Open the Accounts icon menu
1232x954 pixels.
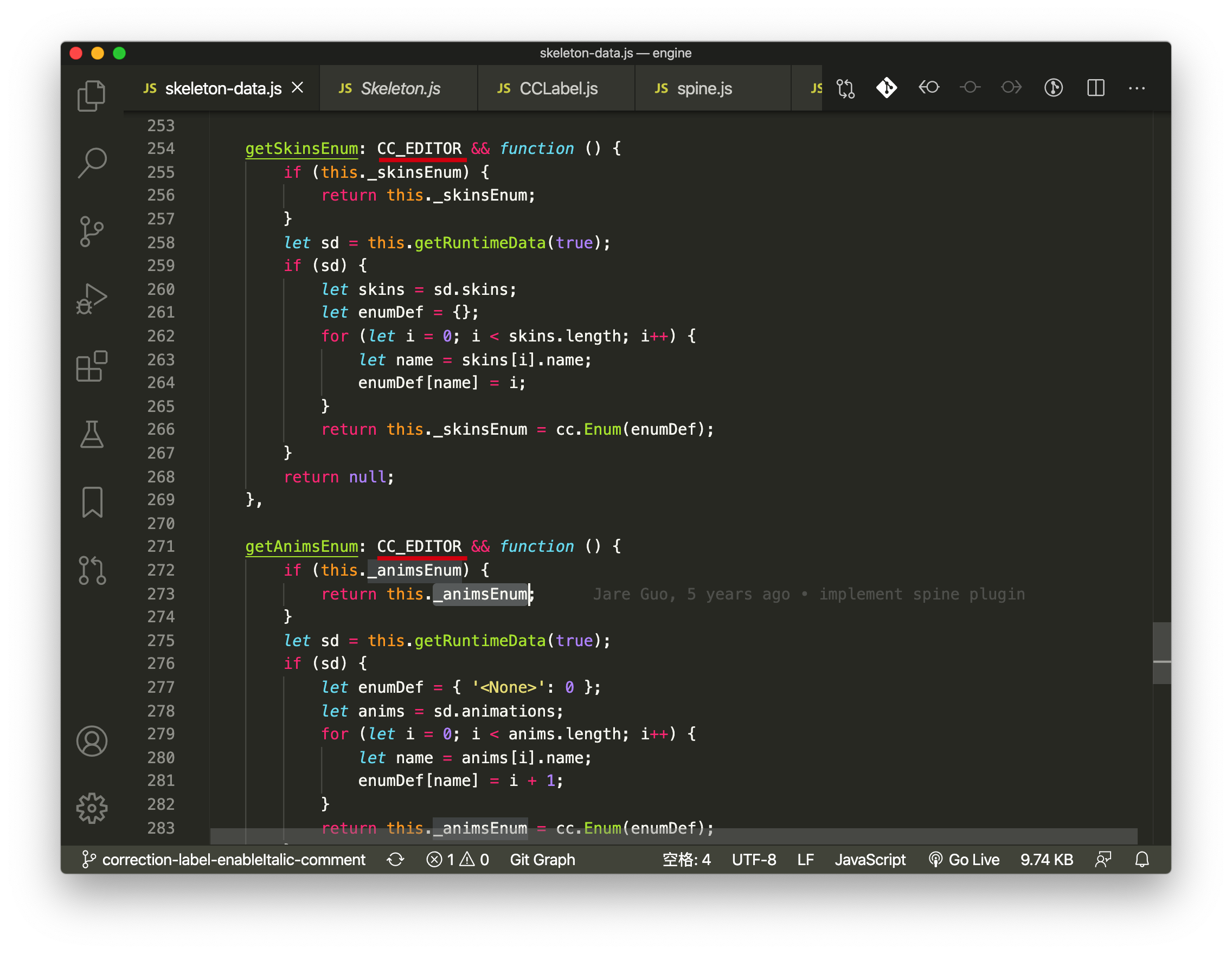point(92,741)
